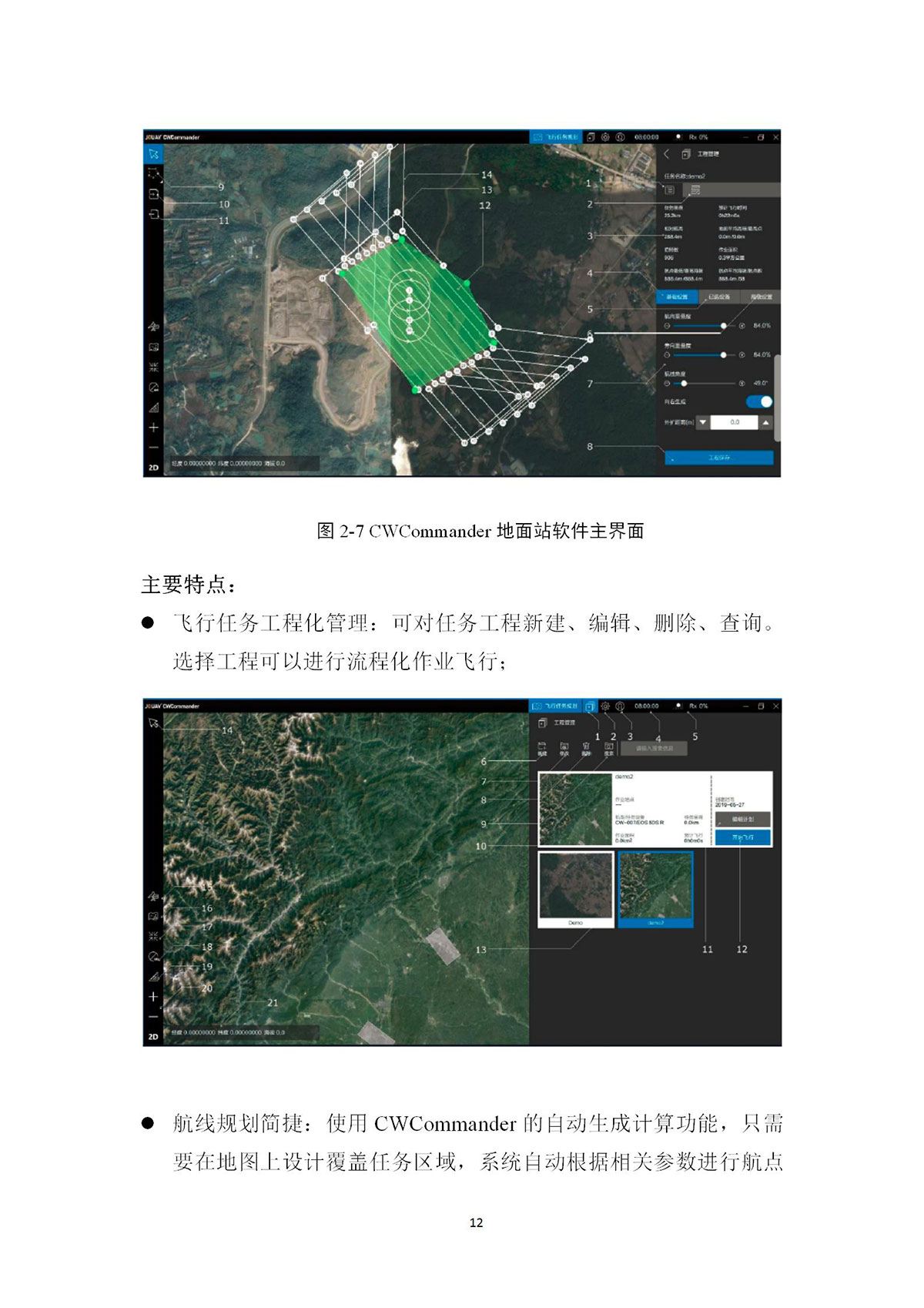Click the 外扩距离 value field showing 0.0

735,422
